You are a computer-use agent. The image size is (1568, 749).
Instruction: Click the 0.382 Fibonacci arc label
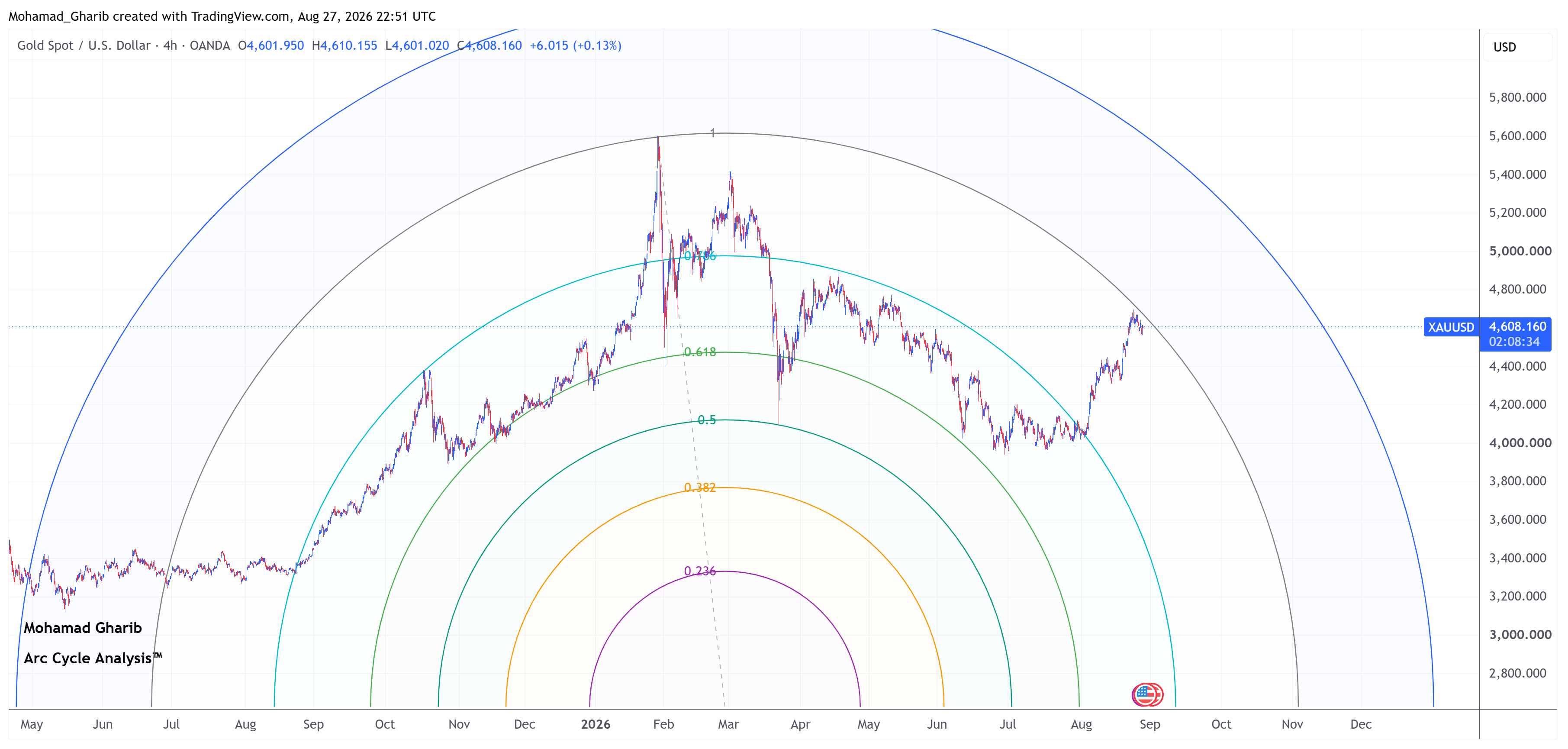point(700,488)
